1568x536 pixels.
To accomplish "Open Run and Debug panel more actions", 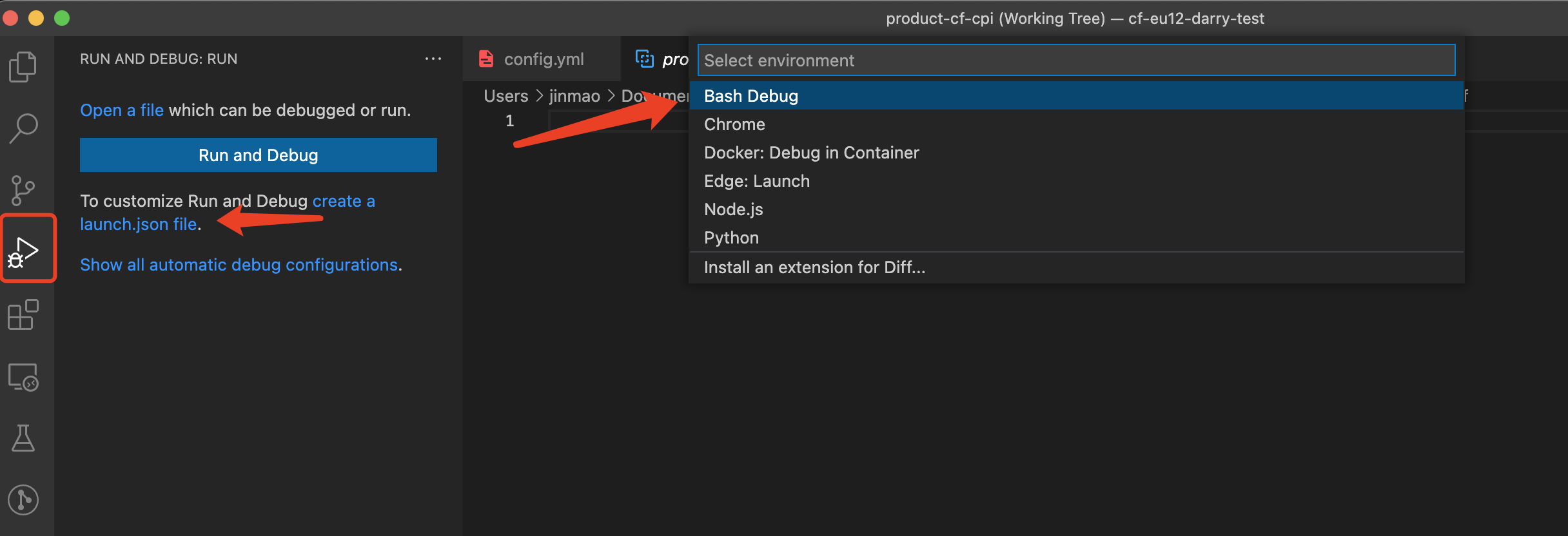I will click(x=433, y=59).
